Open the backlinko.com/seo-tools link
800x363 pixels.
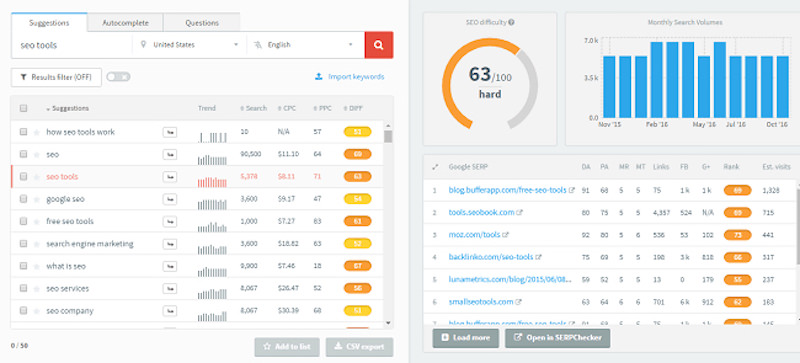coord(491,257)
